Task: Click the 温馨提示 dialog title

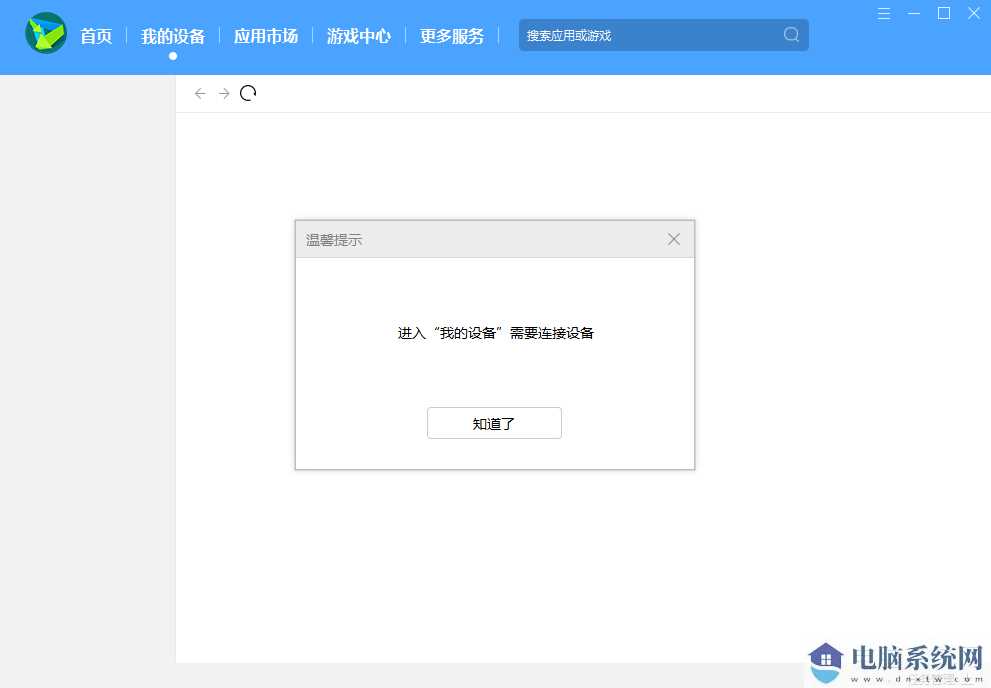Action: (x=334, y=240)
